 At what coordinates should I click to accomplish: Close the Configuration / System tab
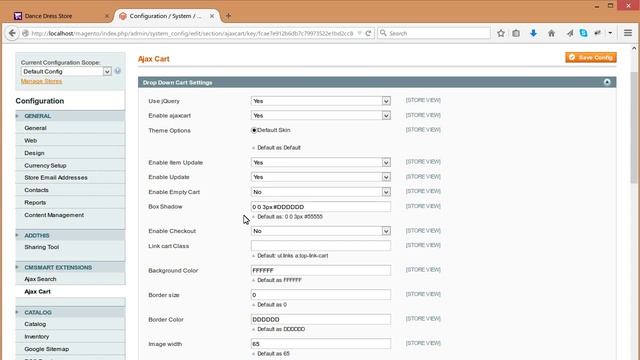pos(212,16)
